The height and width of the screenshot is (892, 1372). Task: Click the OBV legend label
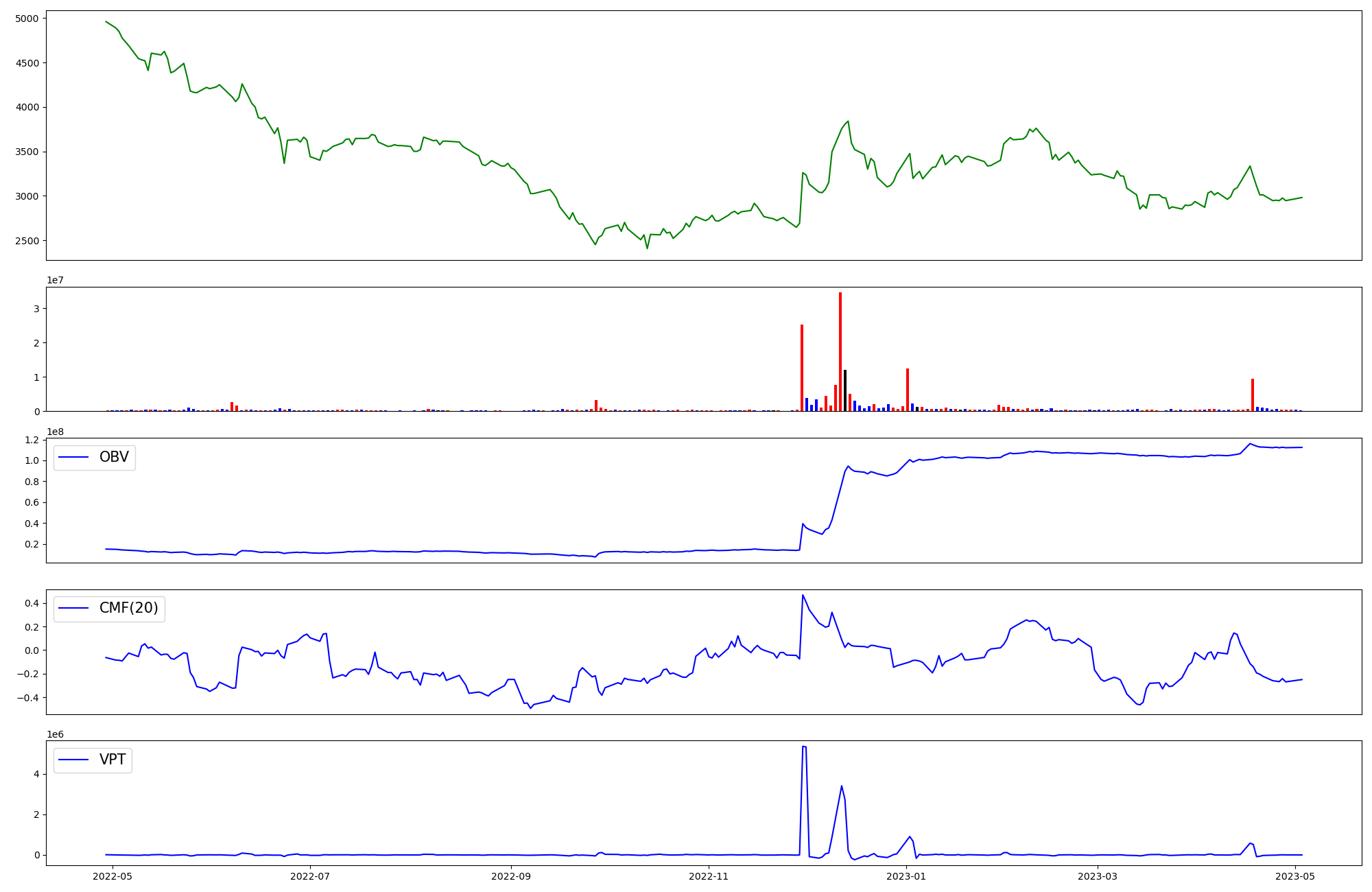(x=114, y=457)
